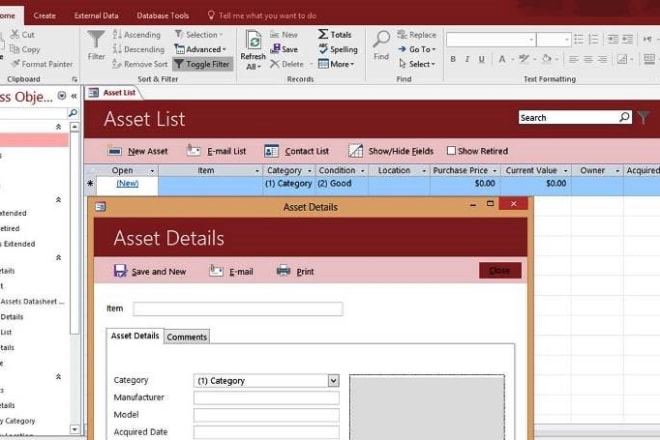This screenshot has height=440, width=660.
Task: Click navigation pane scroll down arrow
Action: coord(75,429)
